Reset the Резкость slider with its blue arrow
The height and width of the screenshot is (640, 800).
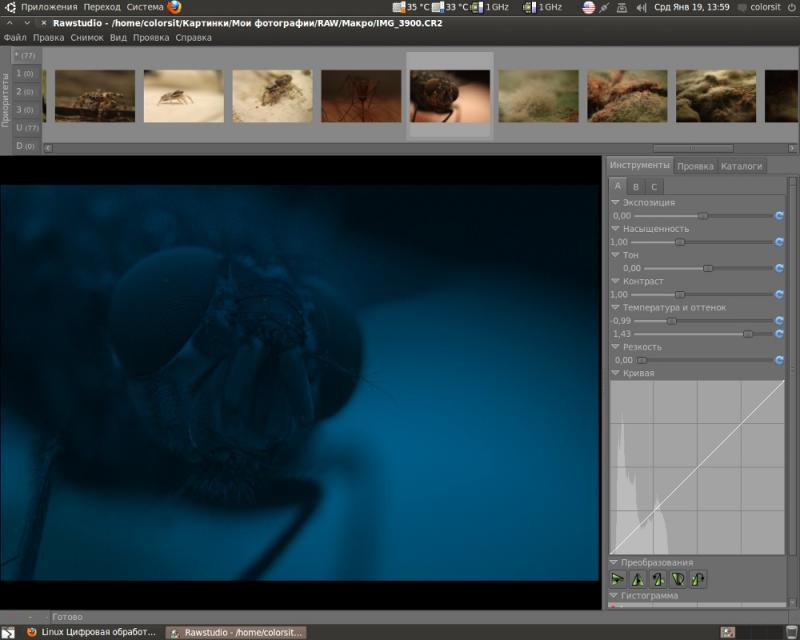click(779, 360)
